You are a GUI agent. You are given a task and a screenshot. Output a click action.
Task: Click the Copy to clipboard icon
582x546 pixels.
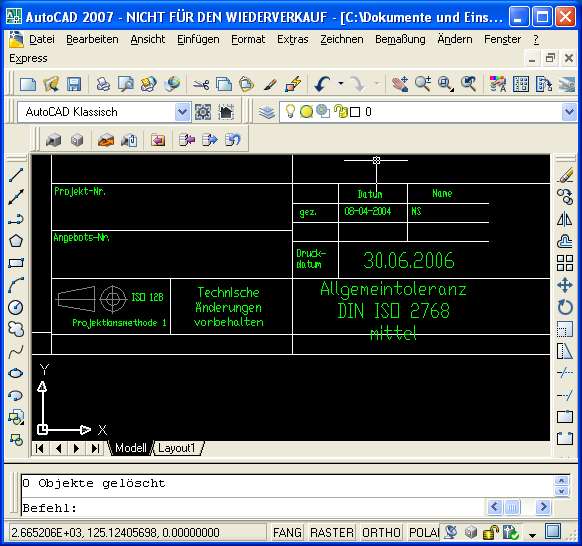224,84
